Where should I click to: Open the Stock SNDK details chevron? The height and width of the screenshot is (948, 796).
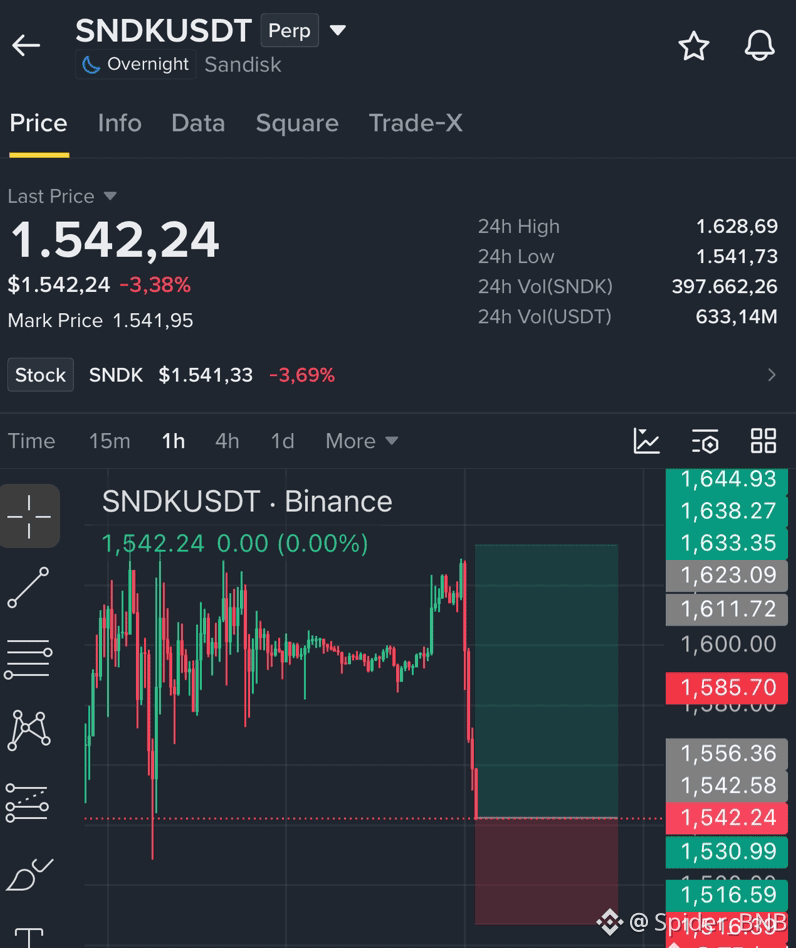[x=771, y=375]
